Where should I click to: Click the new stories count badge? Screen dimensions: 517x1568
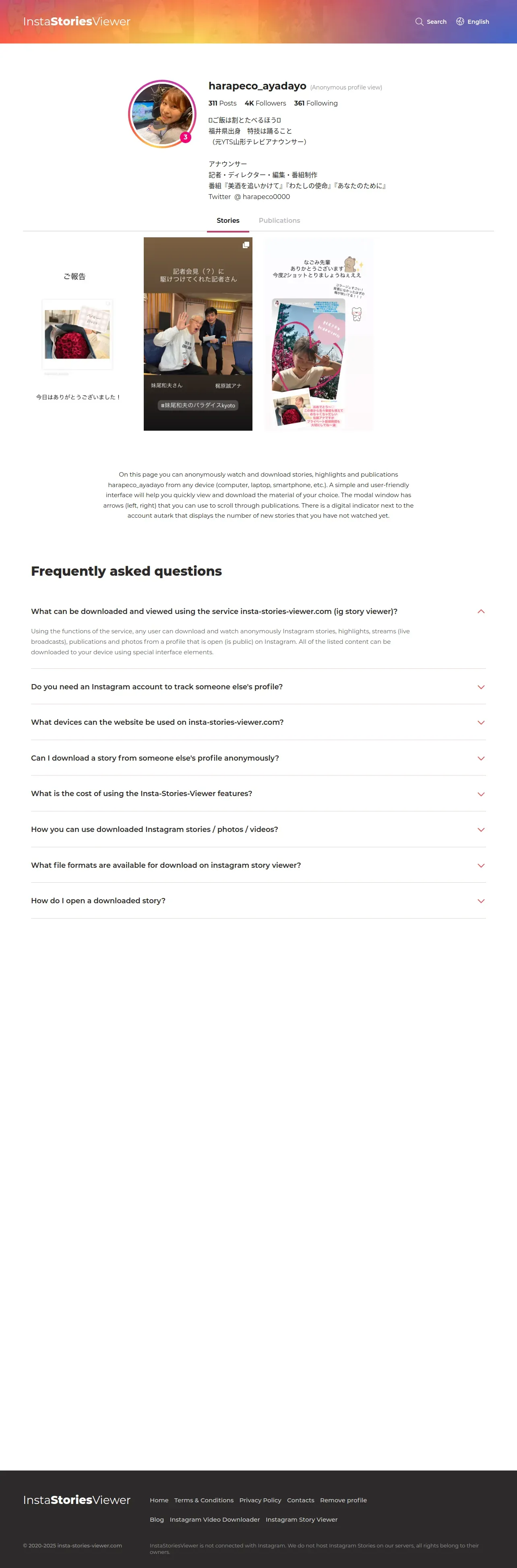[186, 137]
